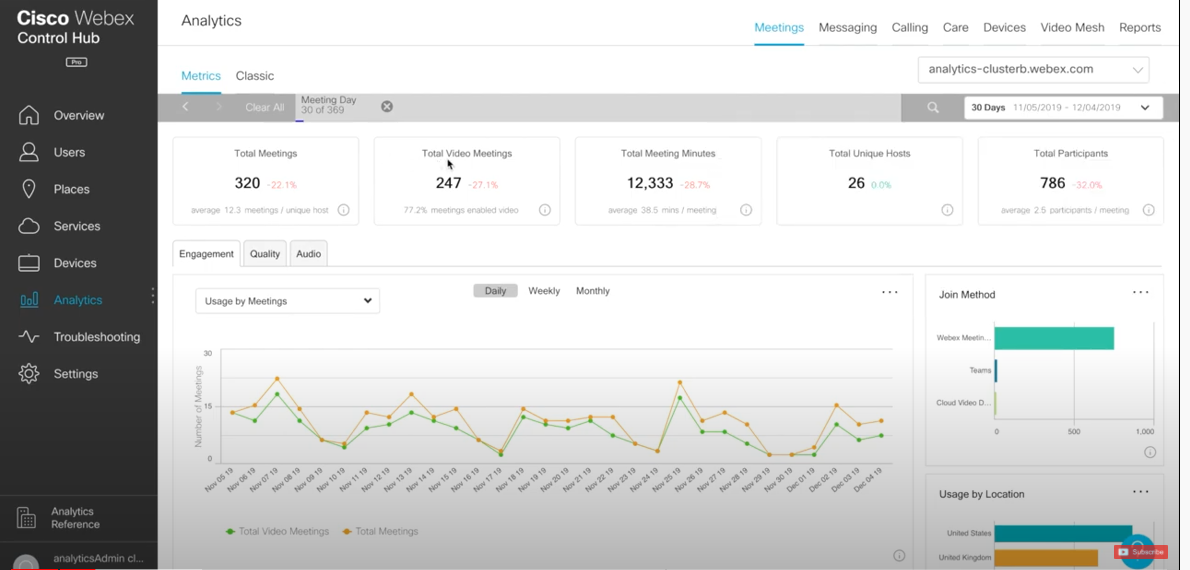1190x570 pixels.
Task: Click Clear All filters
Action: coord(265,107)
